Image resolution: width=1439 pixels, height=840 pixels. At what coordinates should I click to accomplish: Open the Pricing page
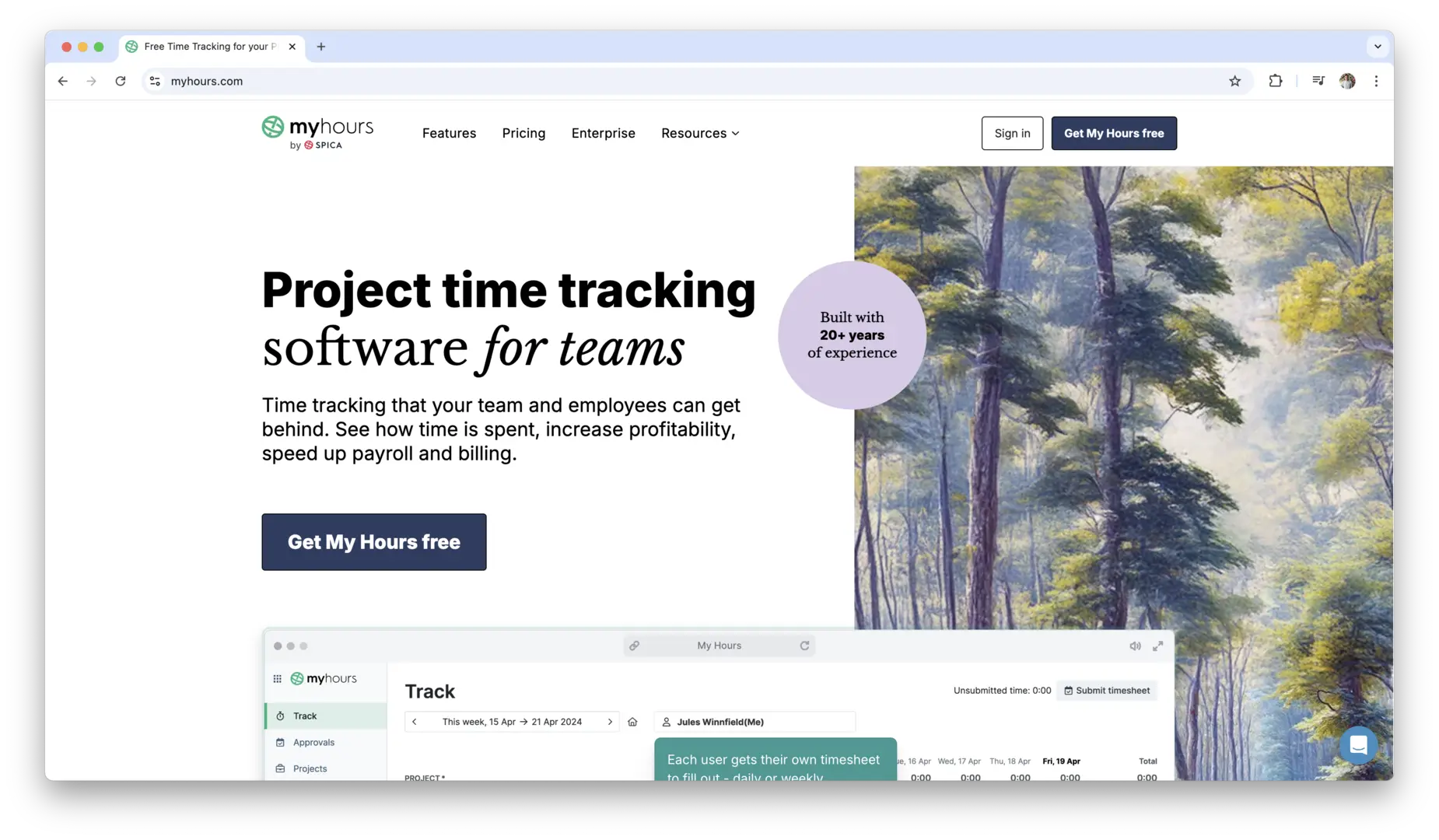point(524,133)
